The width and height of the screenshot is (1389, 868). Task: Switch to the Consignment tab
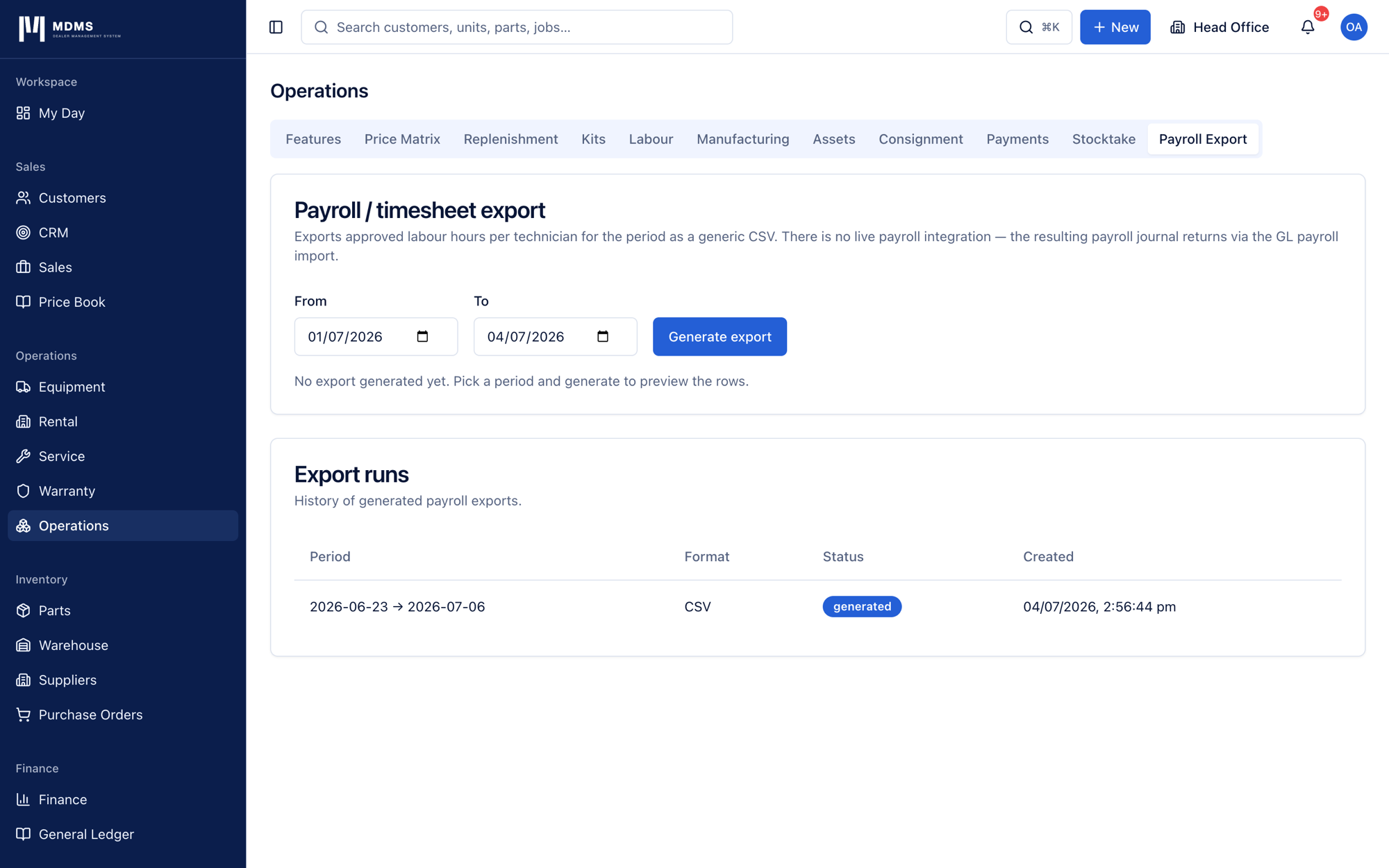(x=920, y=139)
